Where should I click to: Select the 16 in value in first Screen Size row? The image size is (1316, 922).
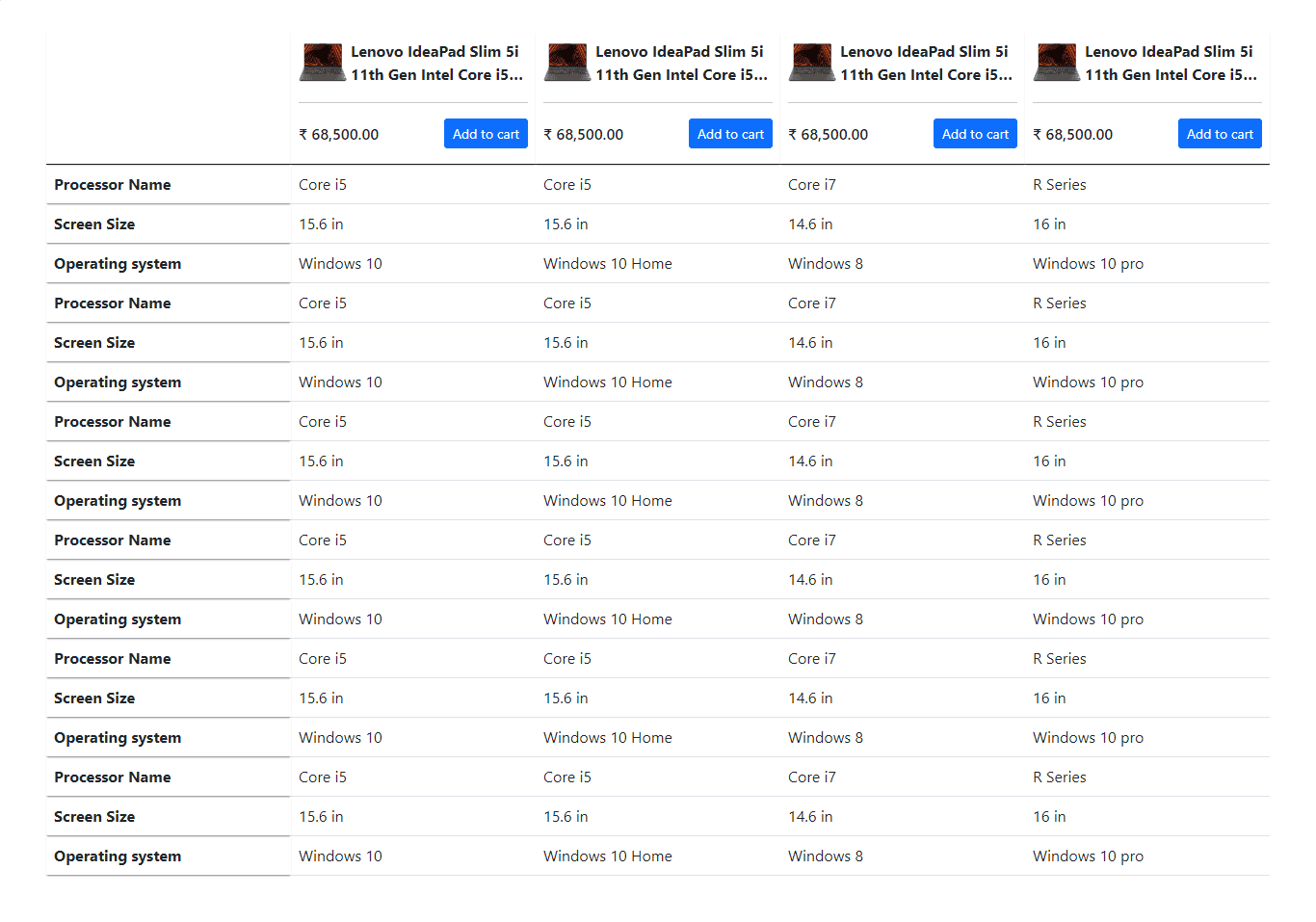click(x=1049, y=224)
